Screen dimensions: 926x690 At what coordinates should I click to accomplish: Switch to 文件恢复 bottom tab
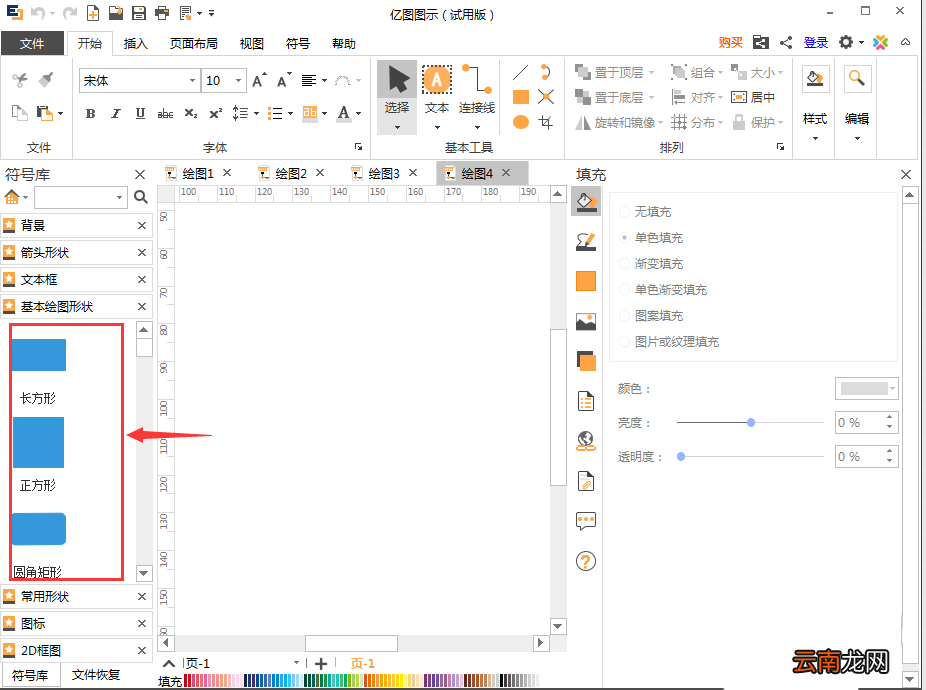96,675
